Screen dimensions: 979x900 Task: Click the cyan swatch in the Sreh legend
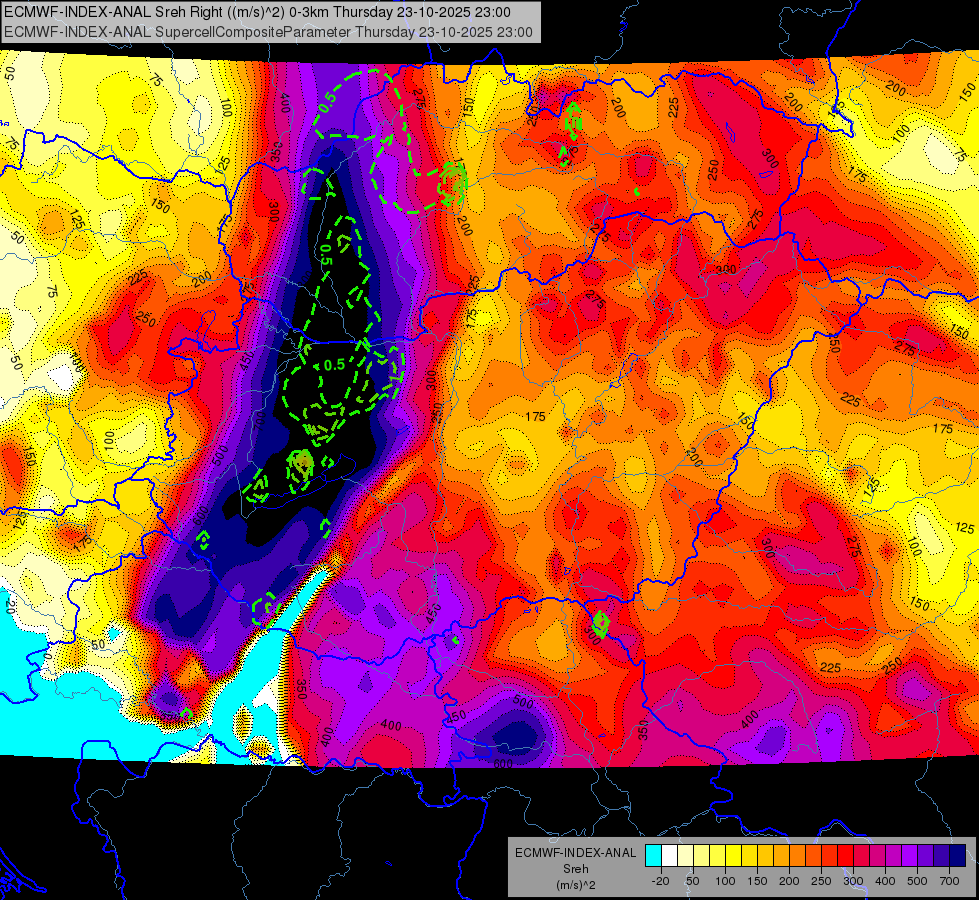(653, 855)
